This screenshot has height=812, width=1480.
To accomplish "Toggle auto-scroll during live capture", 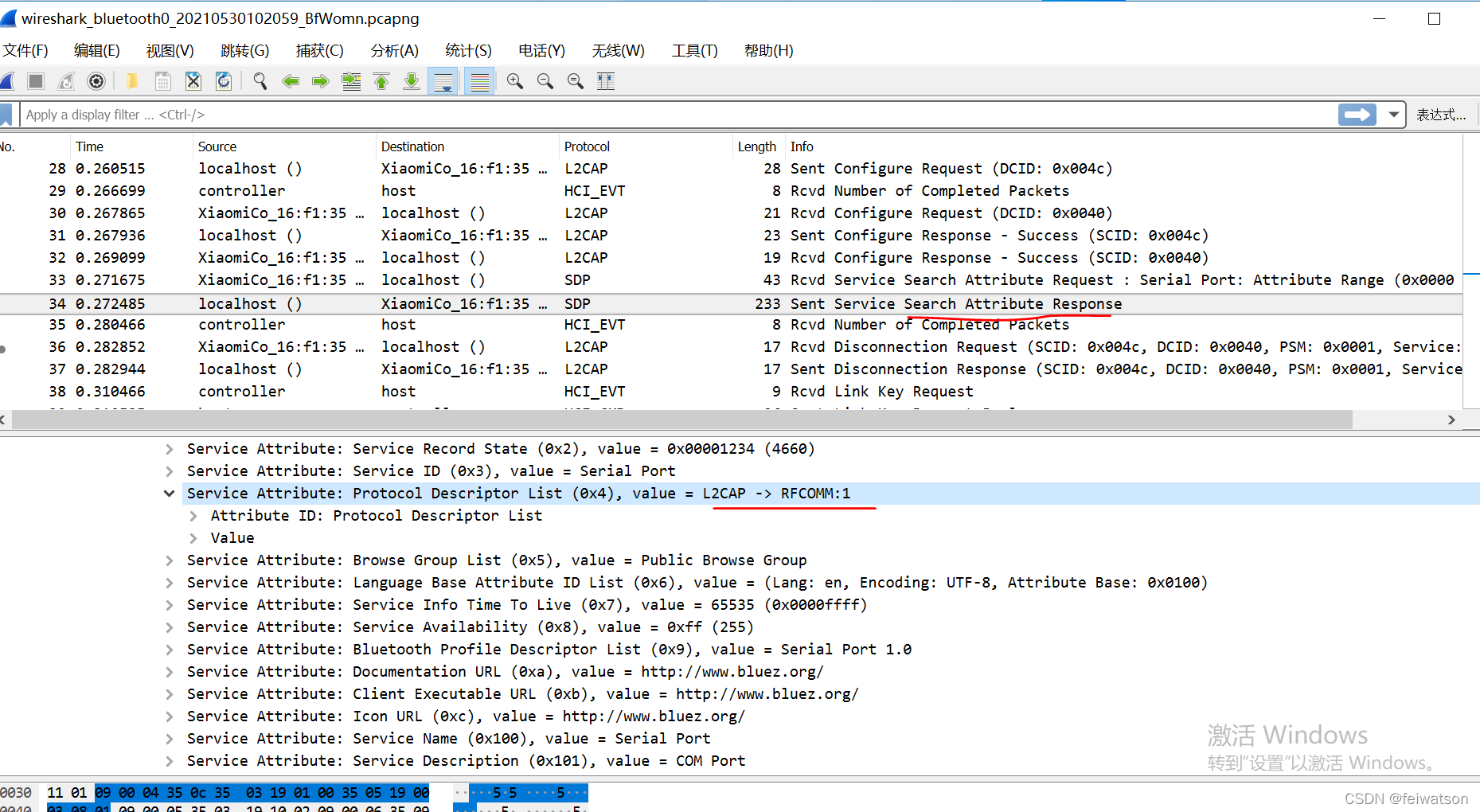I will click(x=443, y=81).
